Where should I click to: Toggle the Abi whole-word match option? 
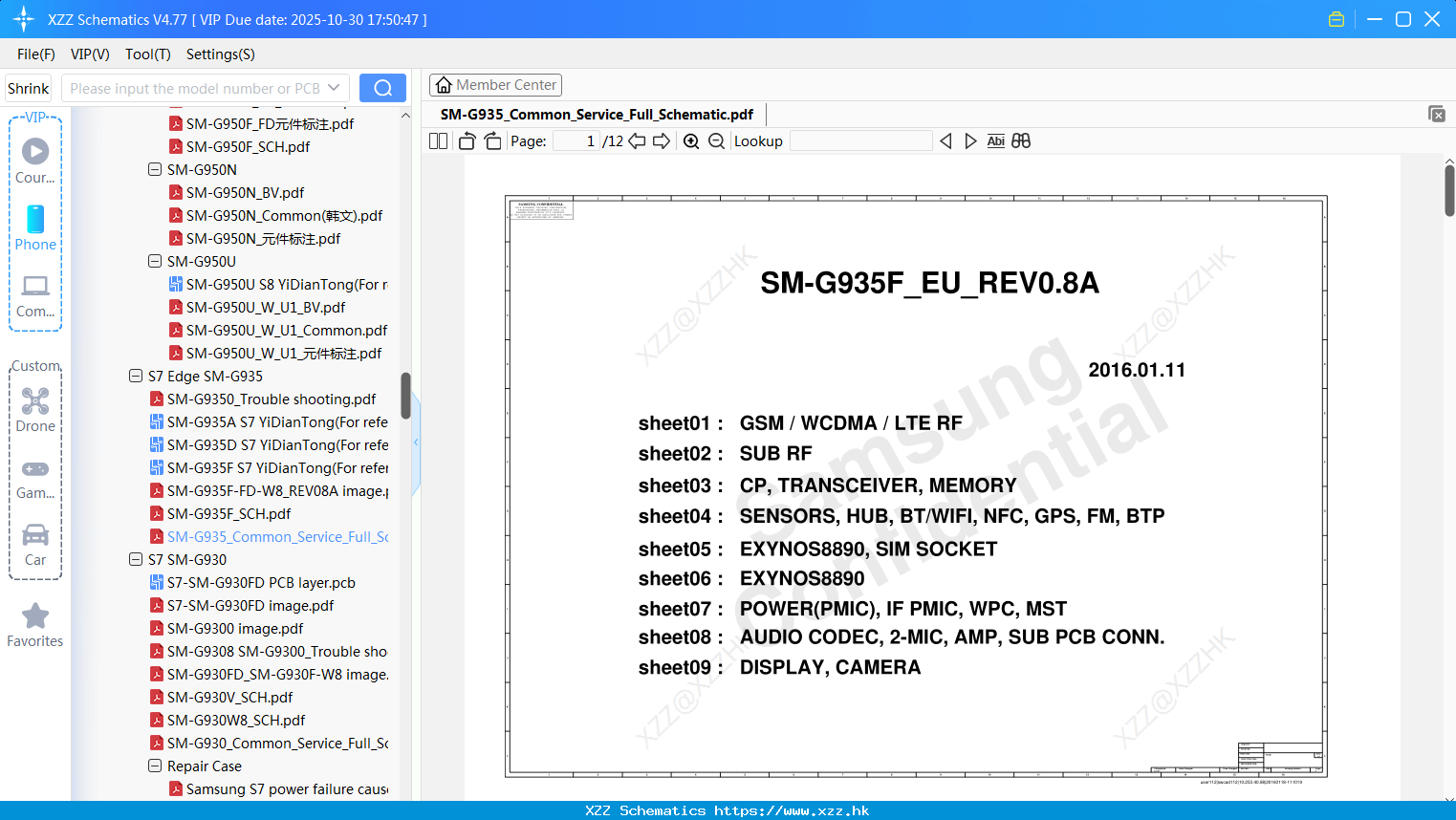pyautogui.click(x=996, y=140)
